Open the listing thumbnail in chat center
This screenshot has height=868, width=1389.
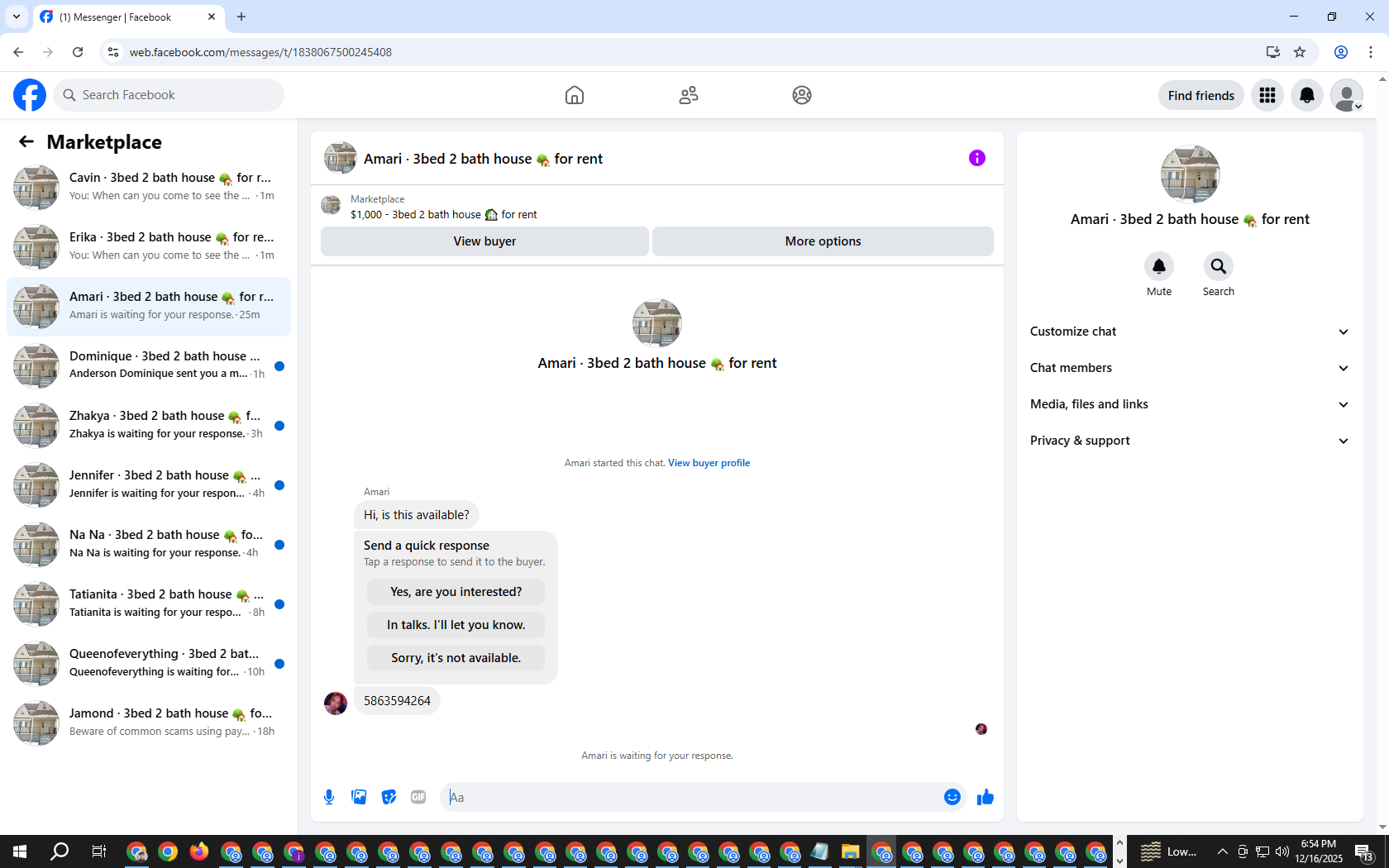coord(657,323)
